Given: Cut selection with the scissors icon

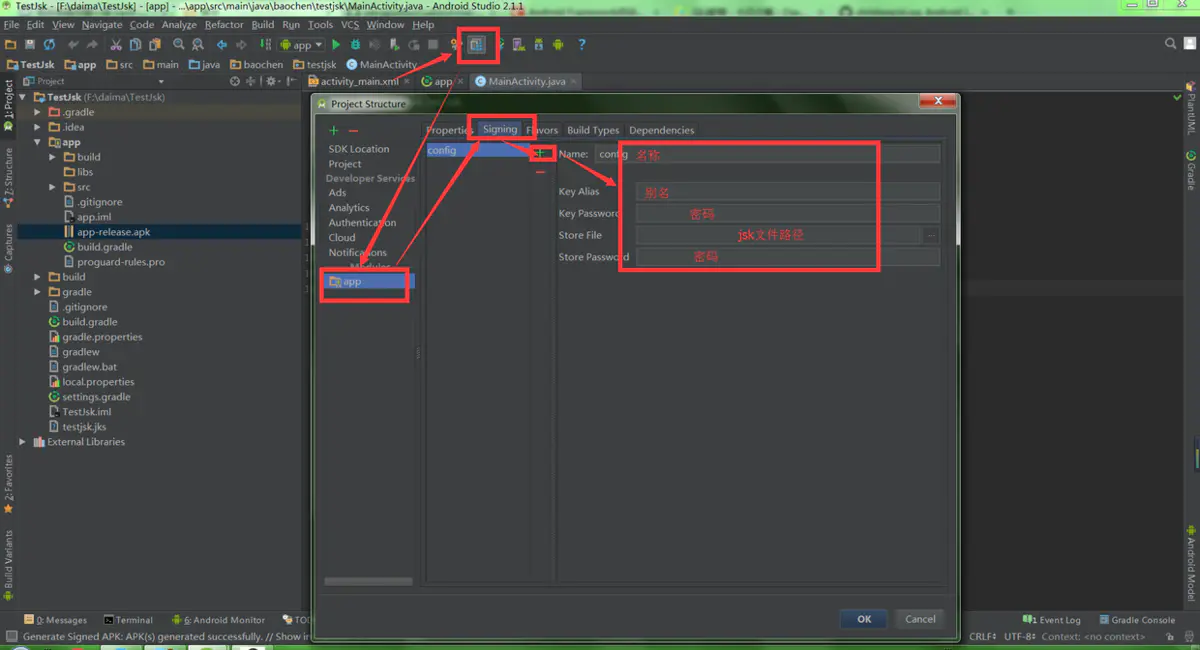Looking at the screenshot, I should 116,45.
